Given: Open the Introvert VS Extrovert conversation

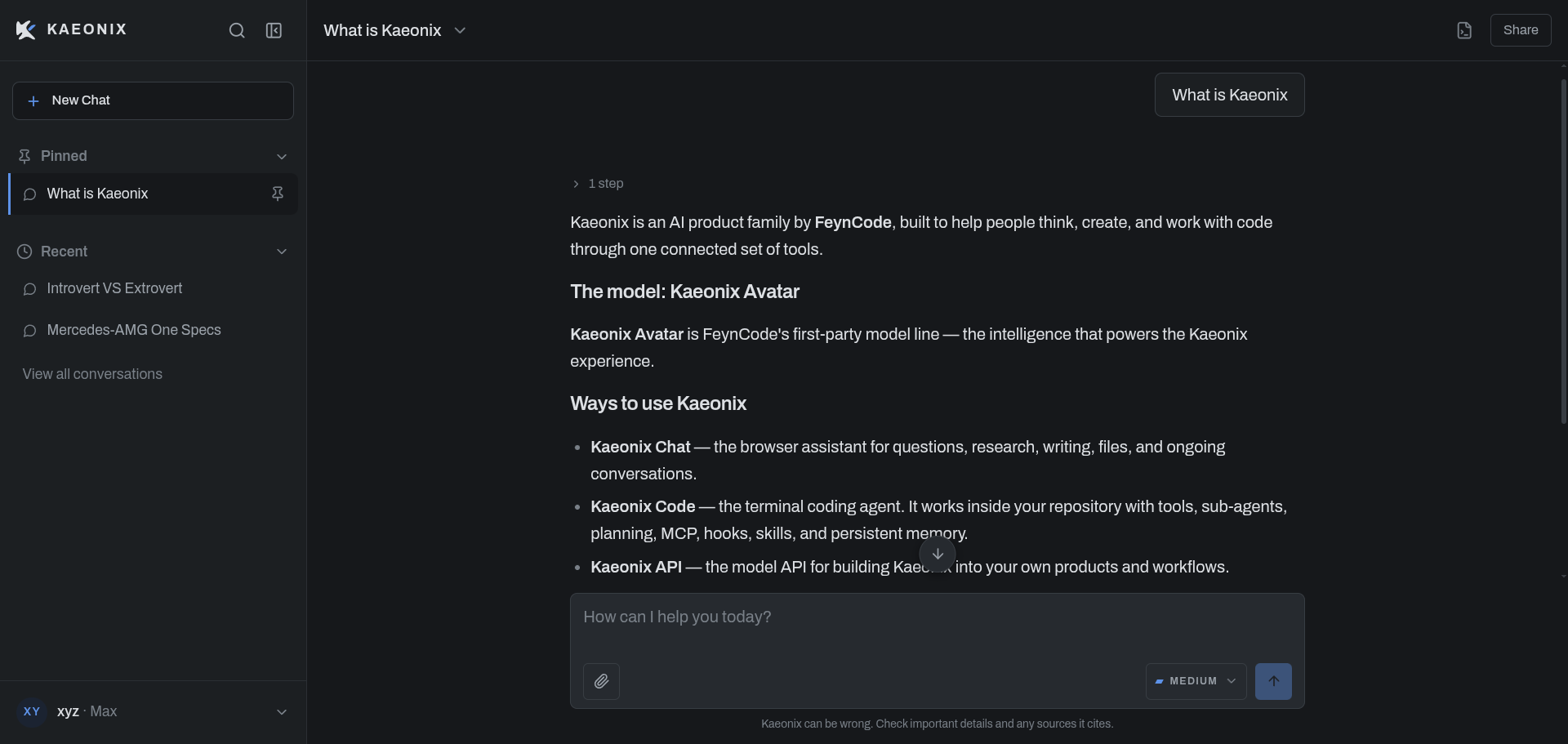Looking at the screenshot, I should [153, 289].
